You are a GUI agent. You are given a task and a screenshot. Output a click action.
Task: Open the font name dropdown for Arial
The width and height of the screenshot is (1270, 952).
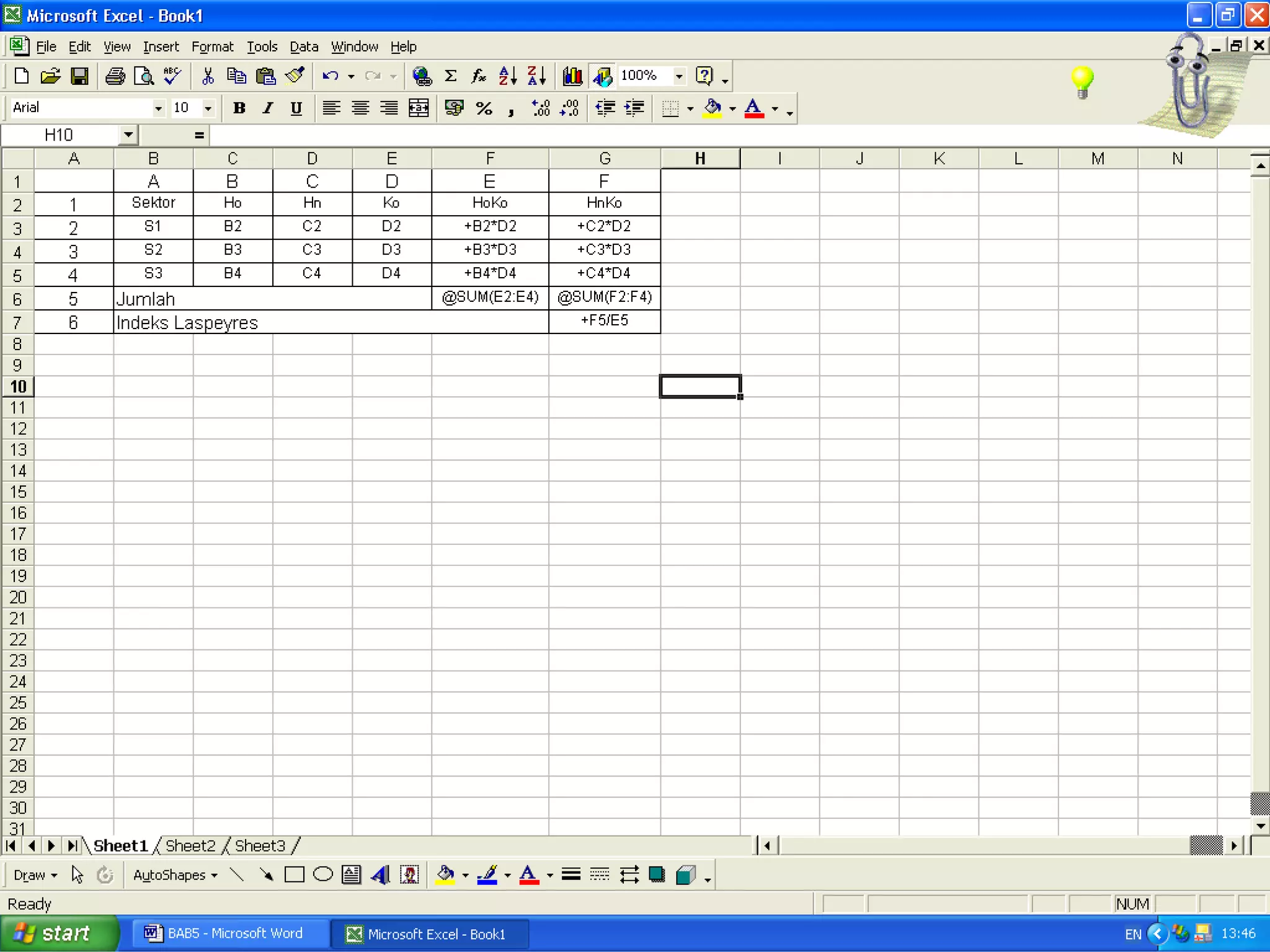click(x=158, y=108)
